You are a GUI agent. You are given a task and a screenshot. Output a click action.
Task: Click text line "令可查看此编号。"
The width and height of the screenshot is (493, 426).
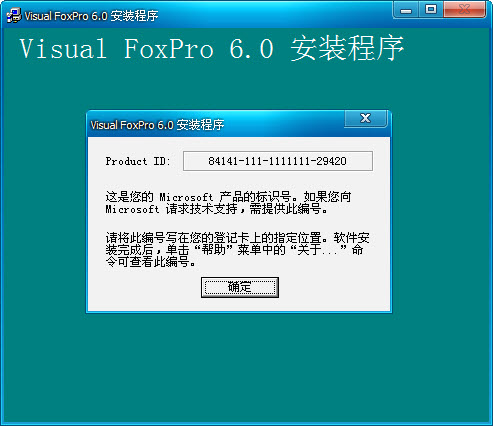[151, 262]
